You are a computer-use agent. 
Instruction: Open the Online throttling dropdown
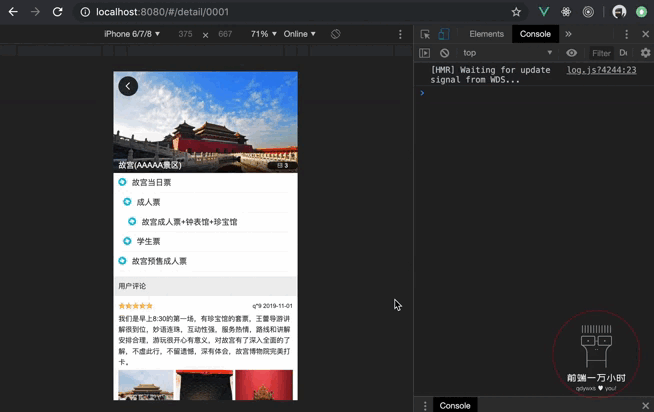point(299,34)
